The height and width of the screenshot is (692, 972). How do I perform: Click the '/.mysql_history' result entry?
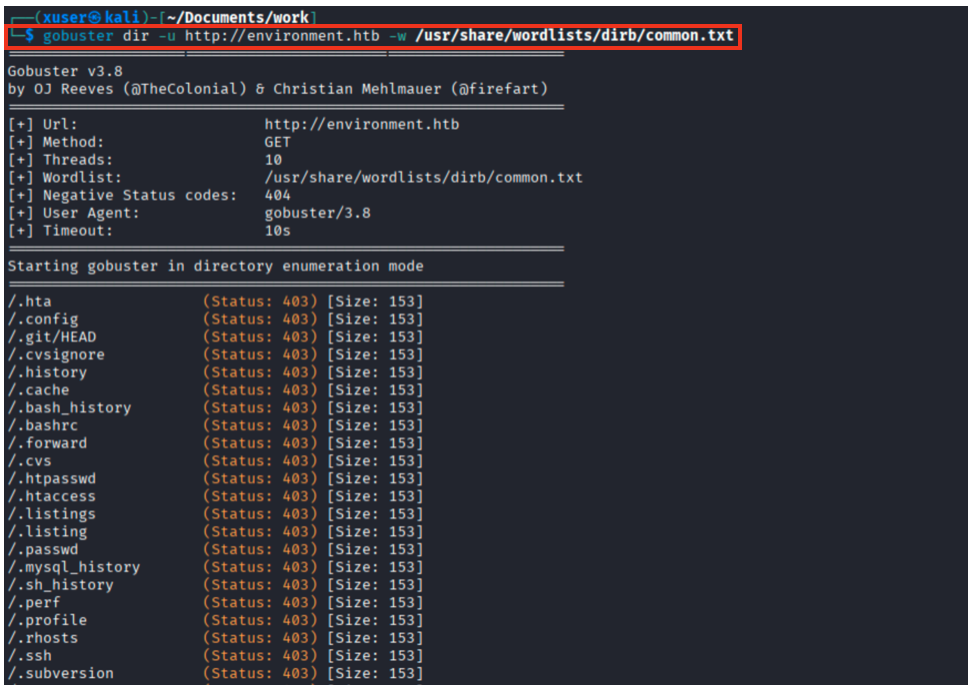click(x=74, y=567)
